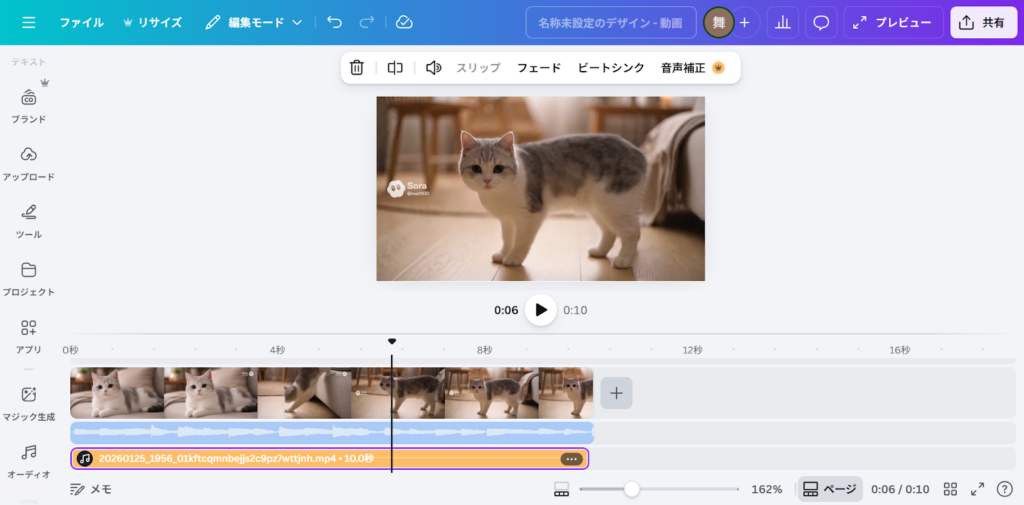Click the redo arrow
This screenshot has width=1024, height=505.
pos(367,23)
